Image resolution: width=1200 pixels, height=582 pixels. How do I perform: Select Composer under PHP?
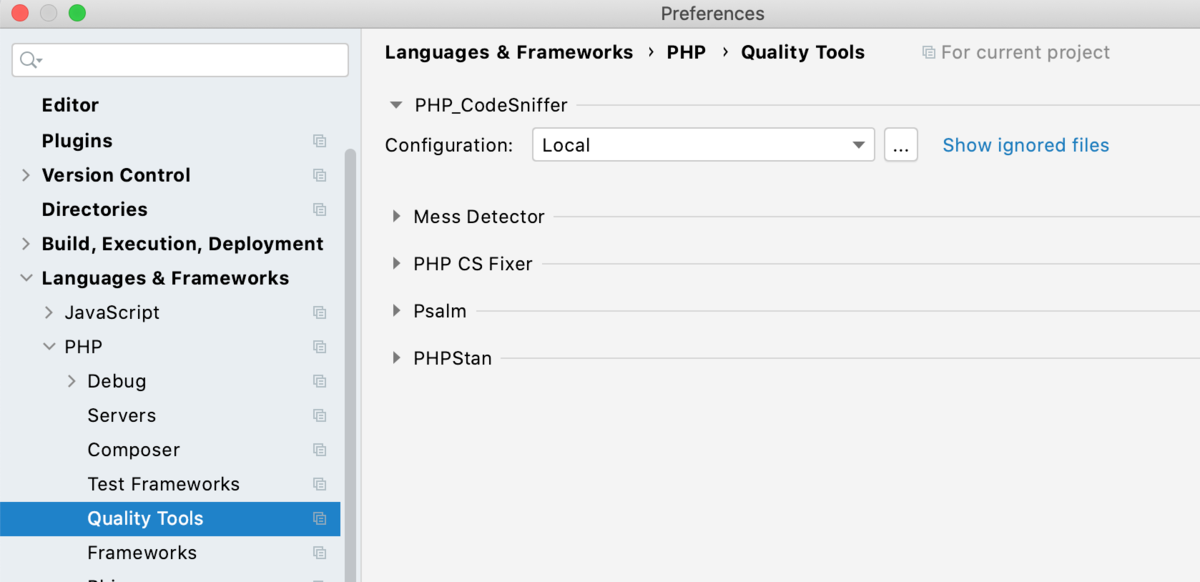tap(134, 450)
